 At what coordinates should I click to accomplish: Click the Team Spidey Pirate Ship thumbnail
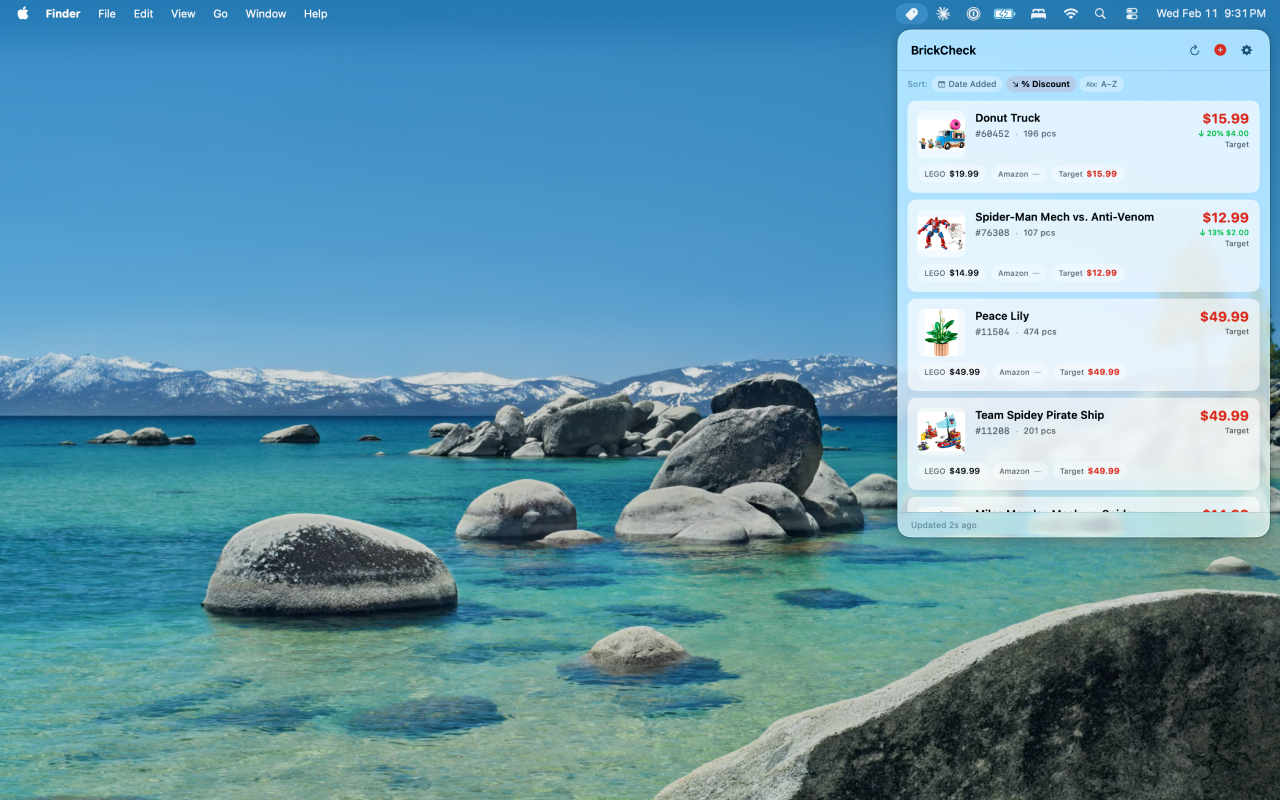coord(941,431)
